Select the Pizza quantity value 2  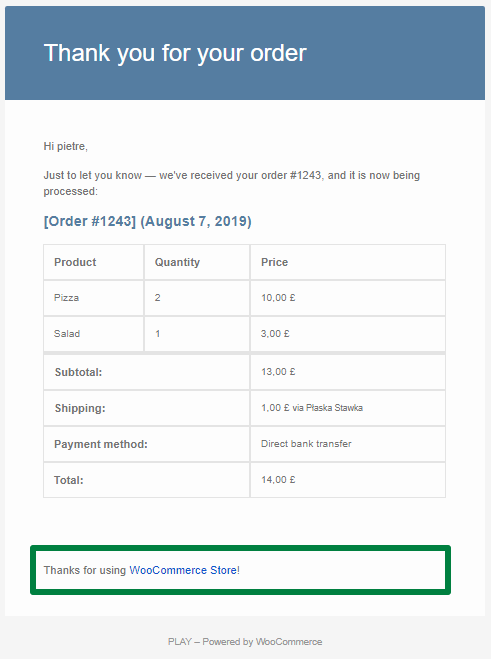157,298
